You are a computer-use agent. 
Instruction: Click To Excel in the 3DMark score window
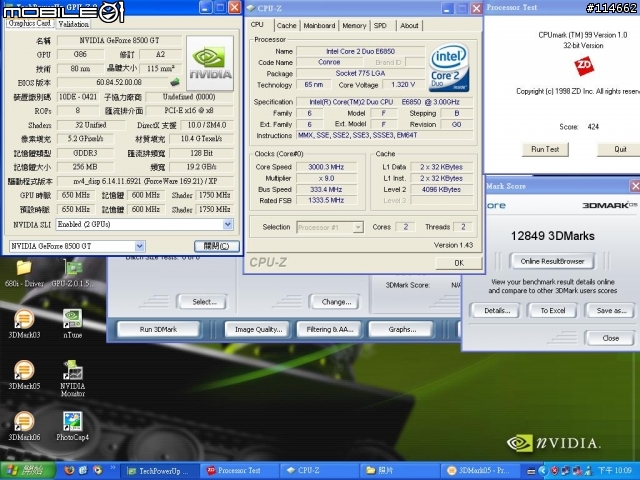tap(553, 311)
